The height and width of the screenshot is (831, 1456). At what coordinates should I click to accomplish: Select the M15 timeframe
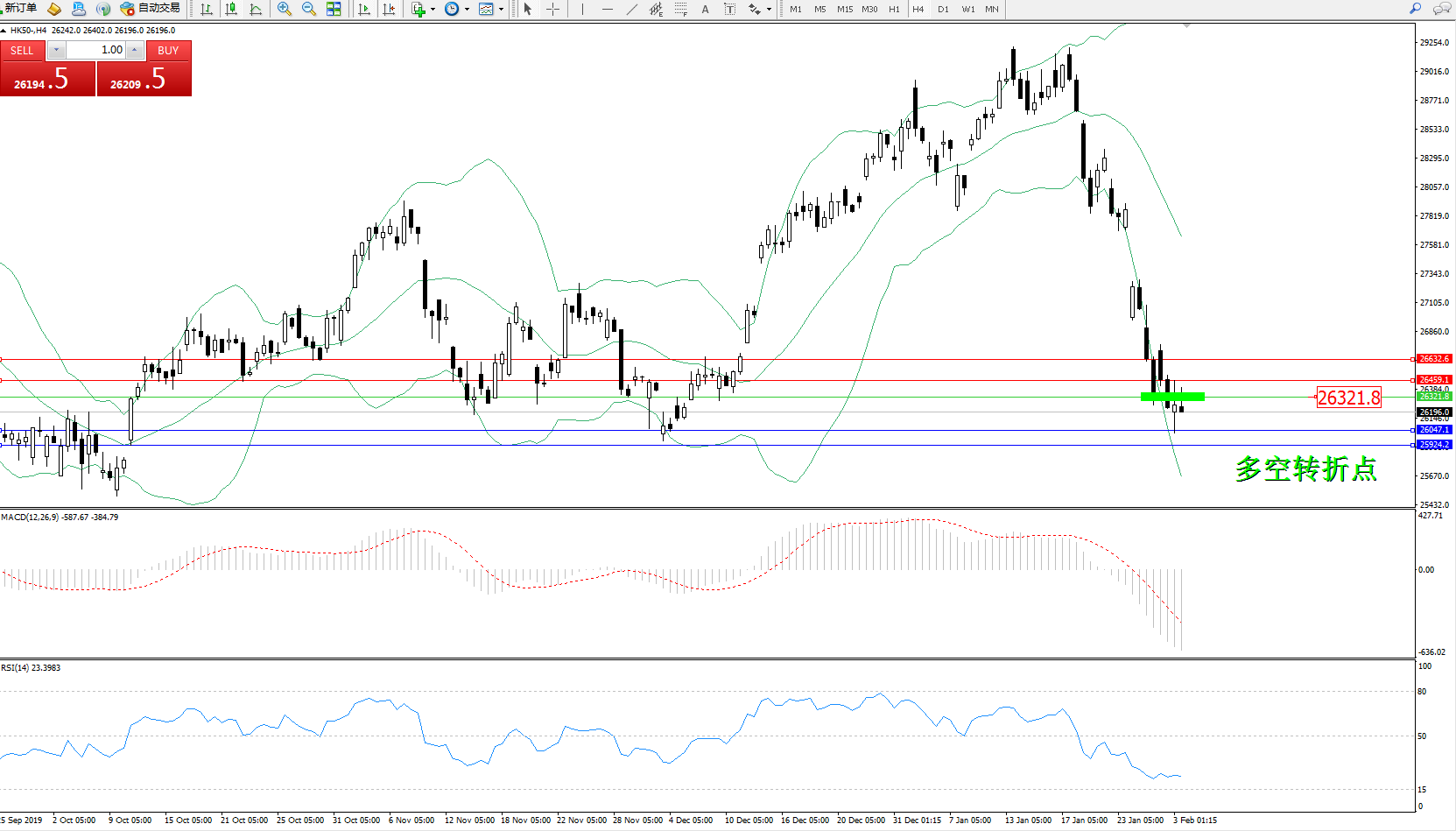[844, 9]
